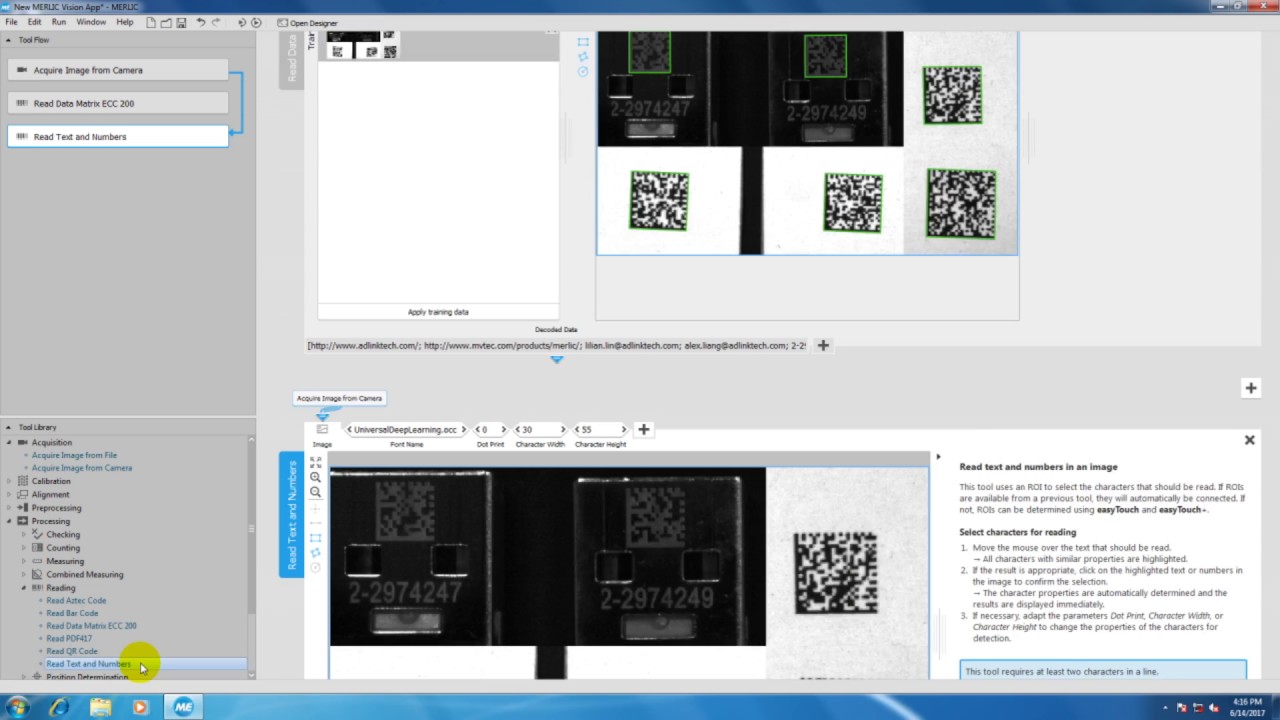1280x720 pixels.
Task: Add a parameter with the plus after Character Height
Action: tap(644, 430)
